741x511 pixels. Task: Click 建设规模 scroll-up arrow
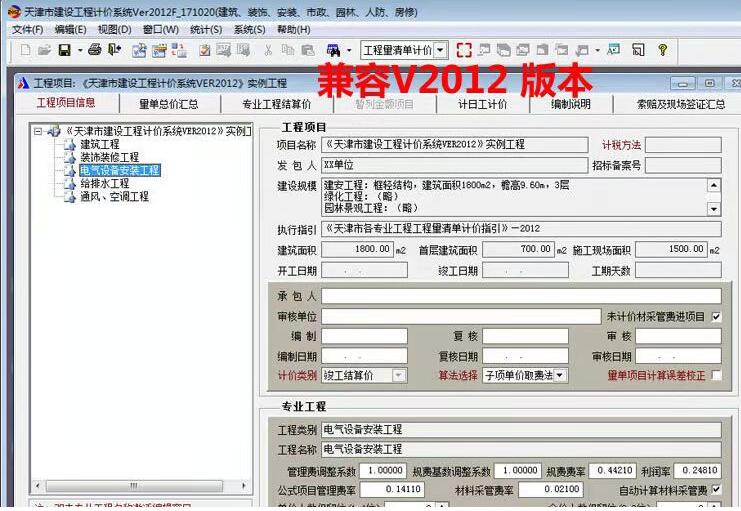(714, 185)
